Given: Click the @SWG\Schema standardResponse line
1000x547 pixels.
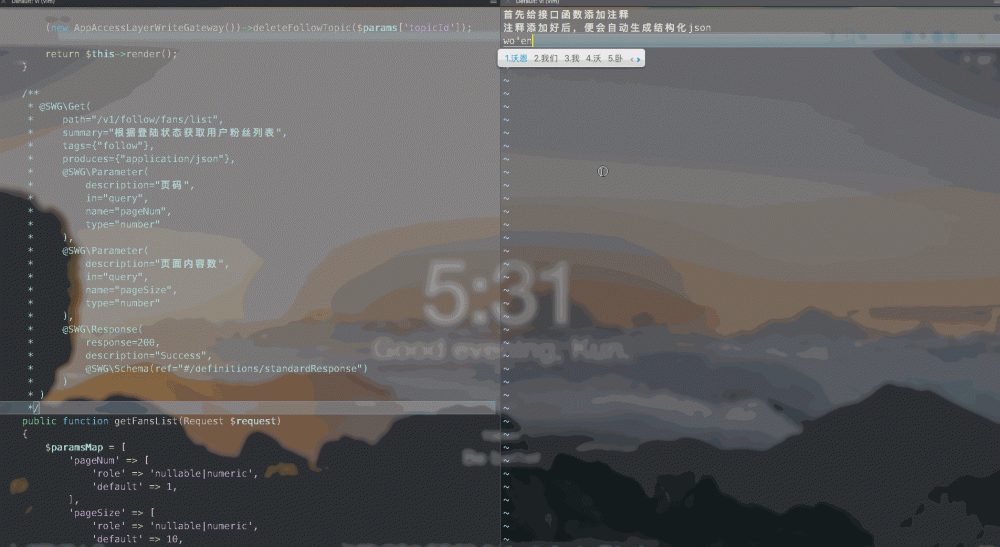Looking at the screenshot, I should [x=226, y=368].
